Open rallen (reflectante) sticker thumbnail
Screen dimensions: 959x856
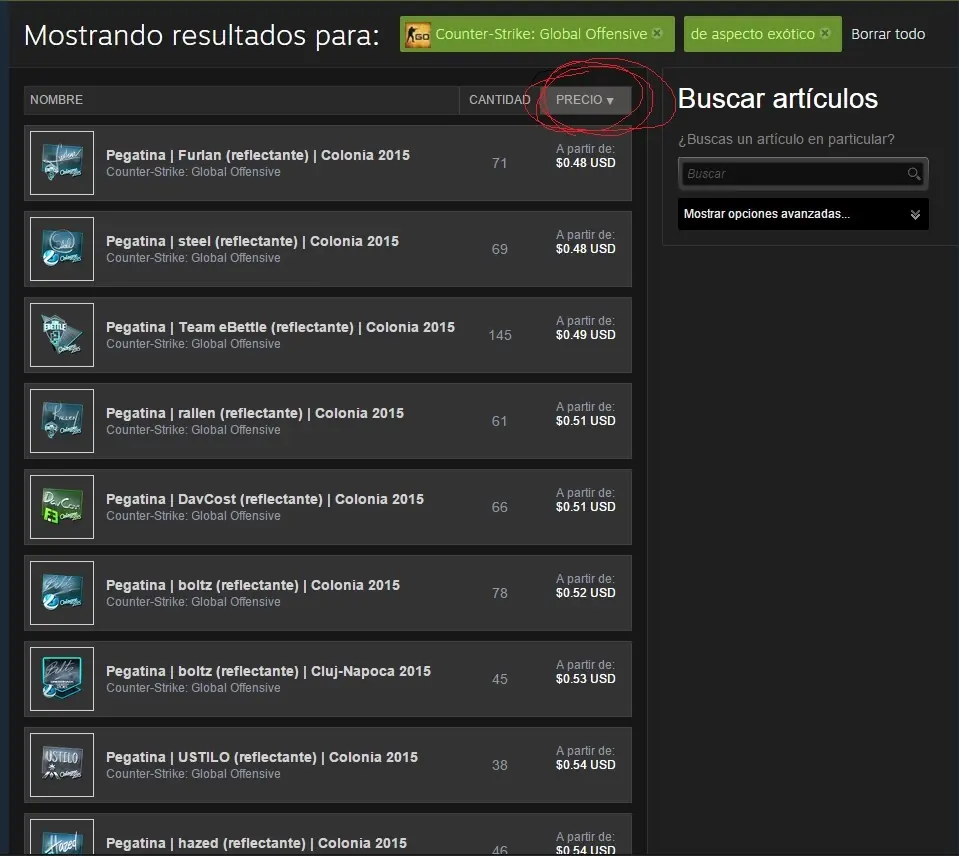pos(62,421)
